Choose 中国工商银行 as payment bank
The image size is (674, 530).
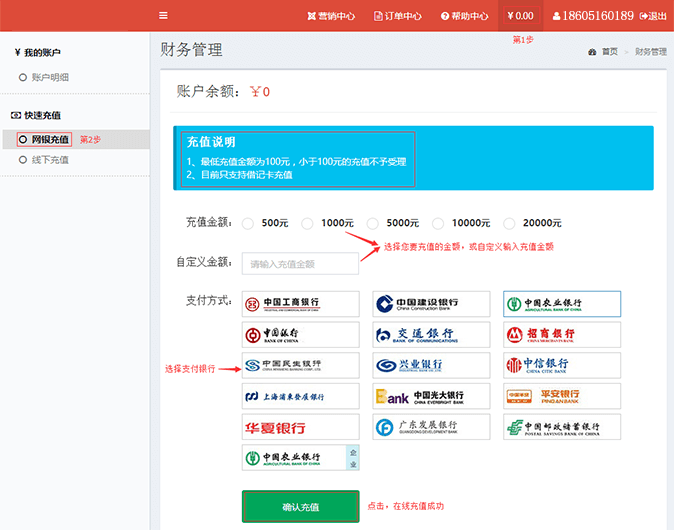[x=300, y=304]
